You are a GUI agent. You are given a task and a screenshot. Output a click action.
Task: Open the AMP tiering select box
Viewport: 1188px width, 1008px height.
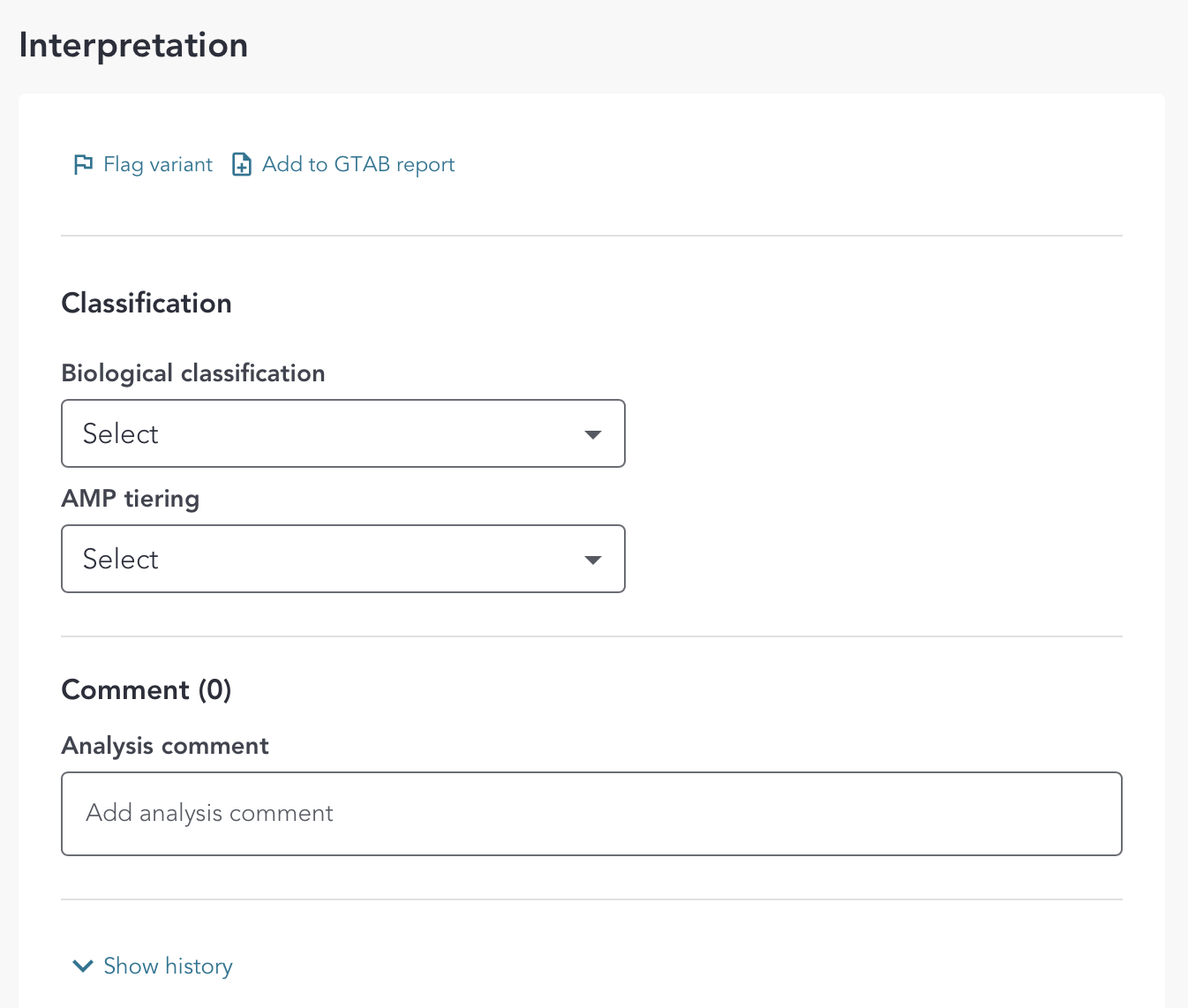click(342, 559)
